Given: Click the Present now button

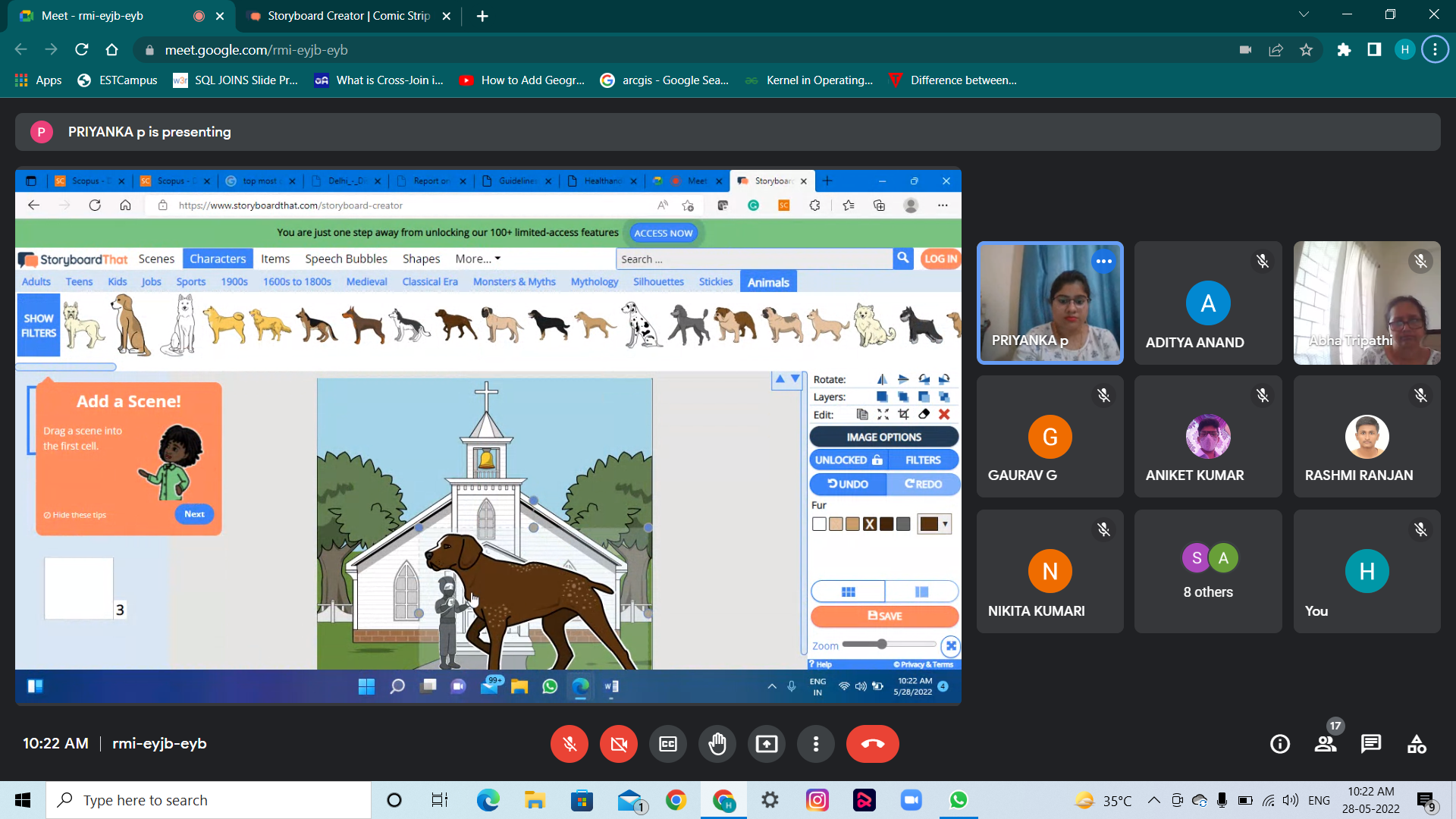Looking at the screenshot, I should pyautogui.click(x=767, y=744).
